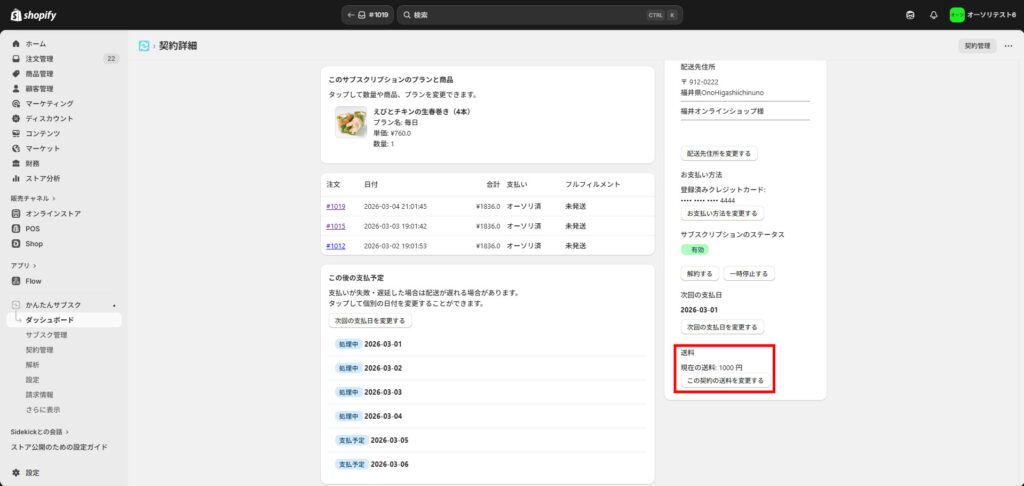Click この契約の送料を変更する button
This screenshot has width=1024, height=486.
725,381
